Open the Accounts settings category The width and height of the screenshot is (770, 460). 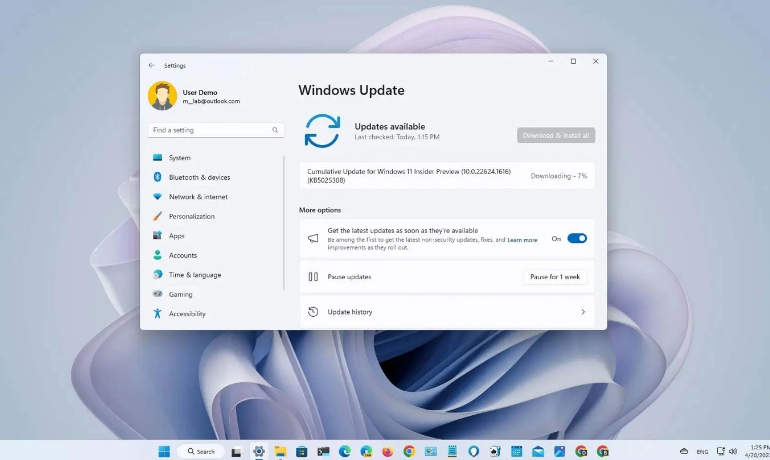[x=215, y=255]
